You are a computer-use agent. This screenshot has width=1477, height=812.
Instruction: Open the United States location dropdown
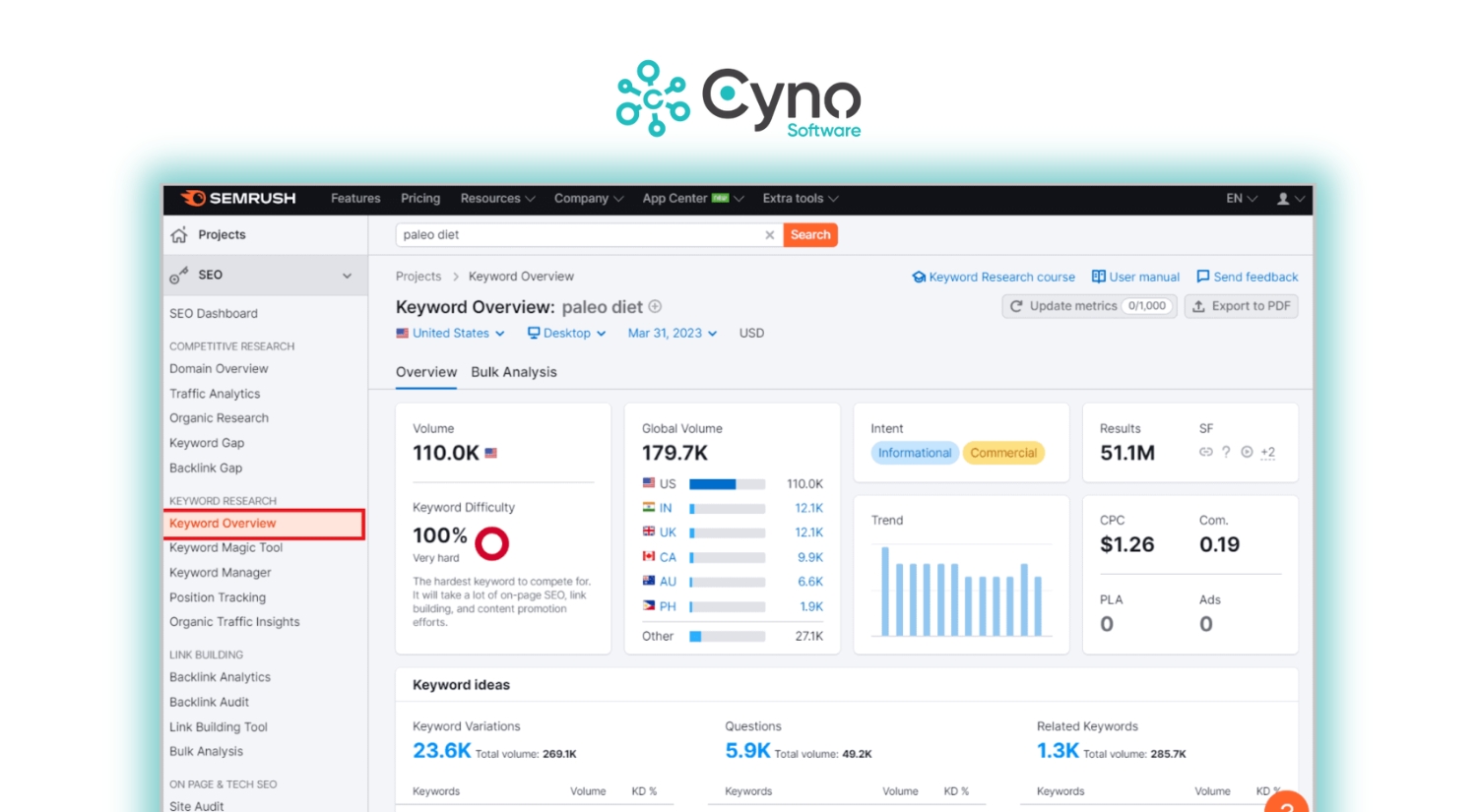[449, 333]
